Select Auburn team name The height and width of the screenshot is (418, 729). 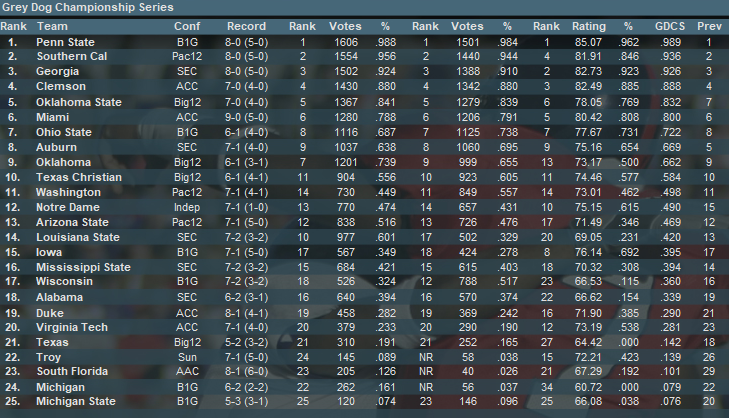tap(57, 147)
